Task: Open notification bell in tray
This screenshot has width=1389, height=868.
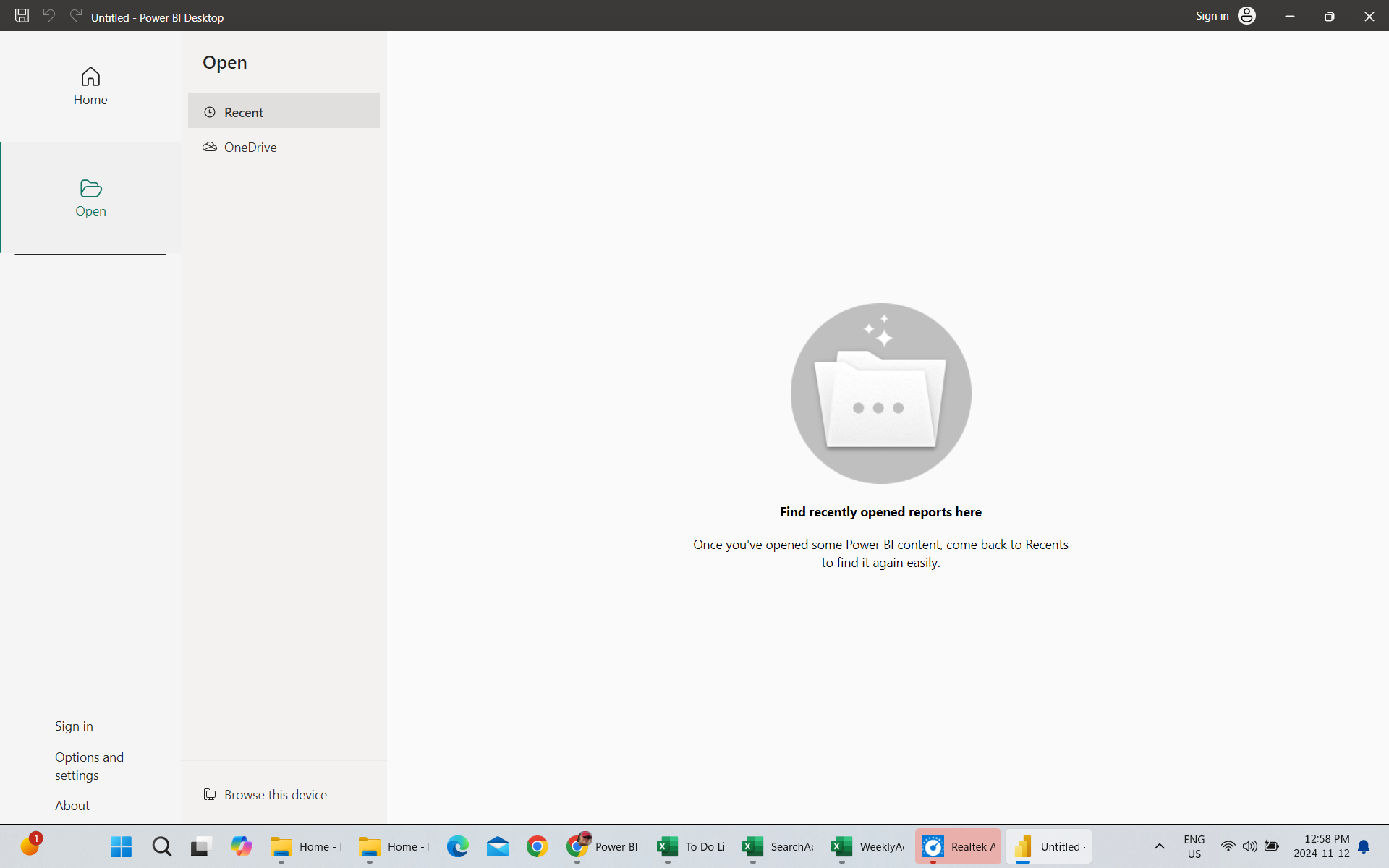Action: coord(1364,846)
